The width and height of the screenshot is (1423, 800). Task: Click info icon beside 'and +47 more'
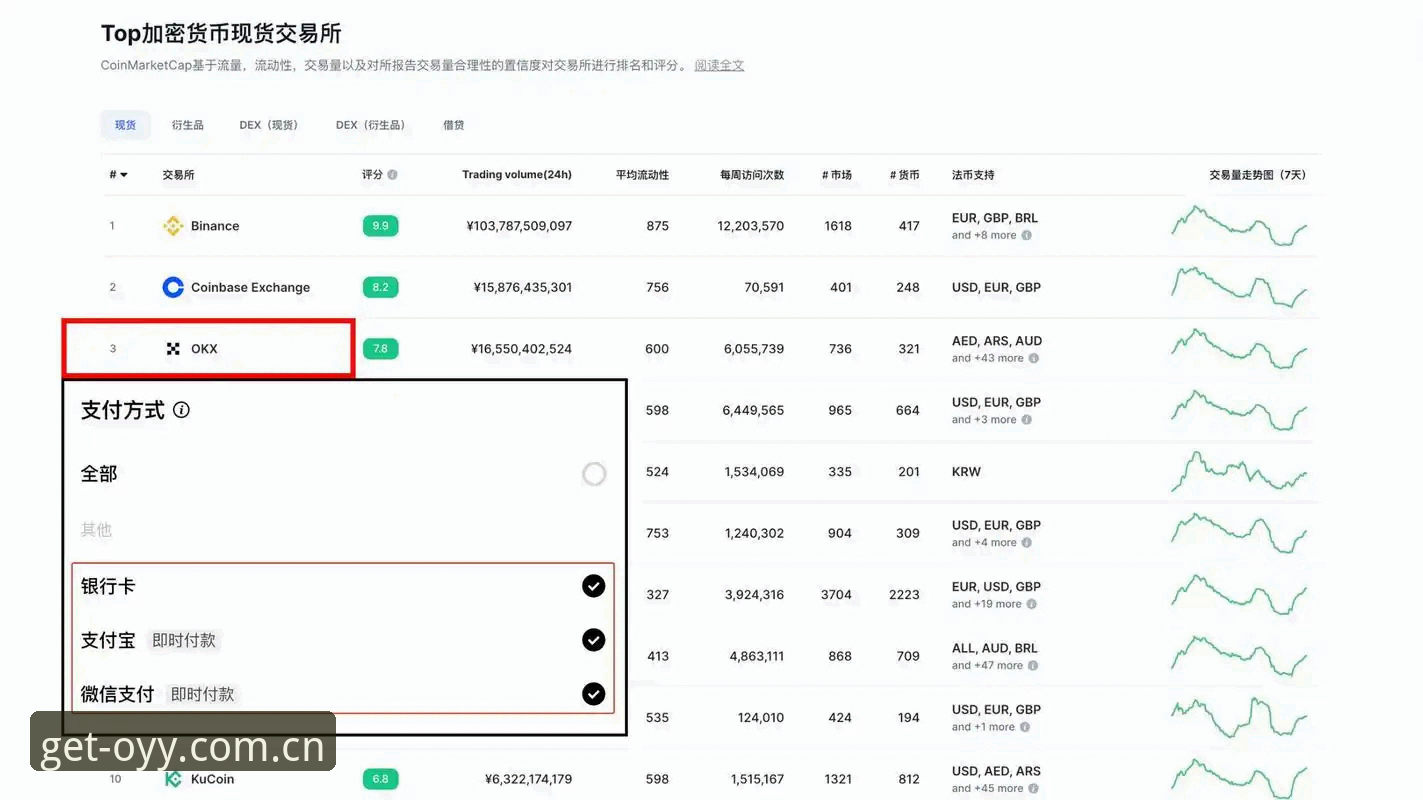pyautogui.click(x=1033, y=666)
